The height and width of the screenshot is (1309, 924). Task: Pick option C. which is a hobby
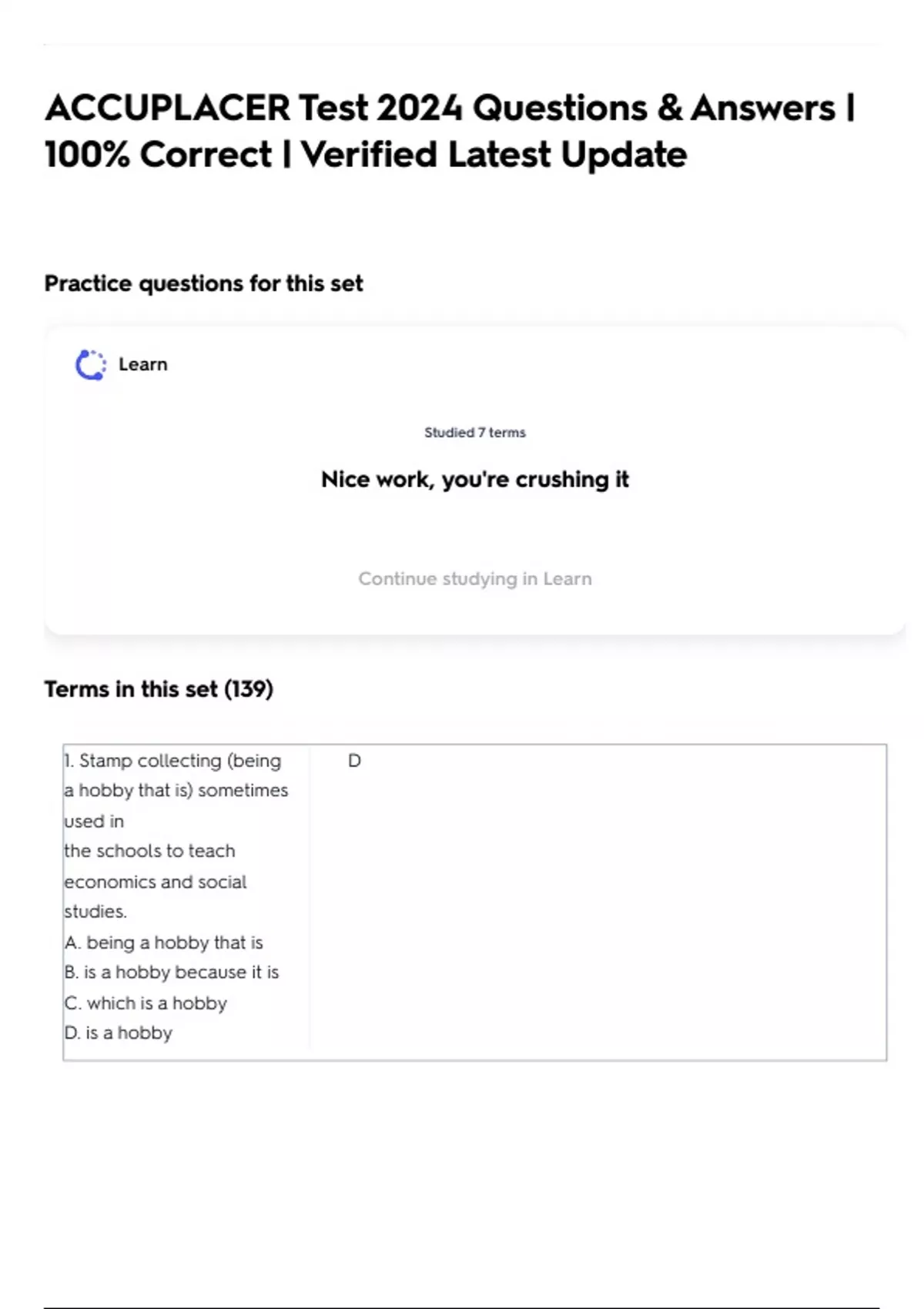(146, 1003)
